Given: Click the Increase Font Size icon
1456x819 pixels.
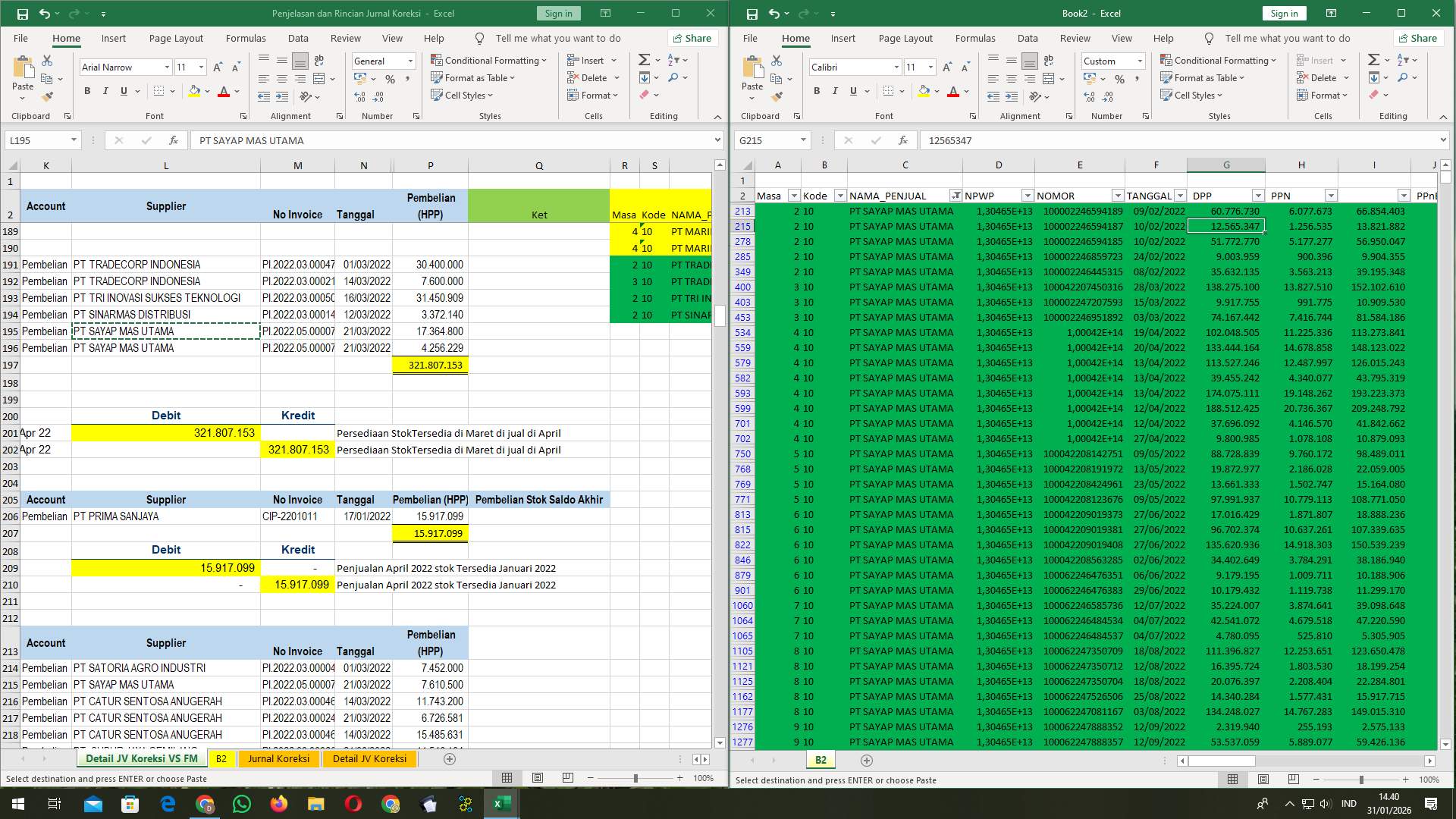Looking at the screenshot, I should click(x=217, y=67).
